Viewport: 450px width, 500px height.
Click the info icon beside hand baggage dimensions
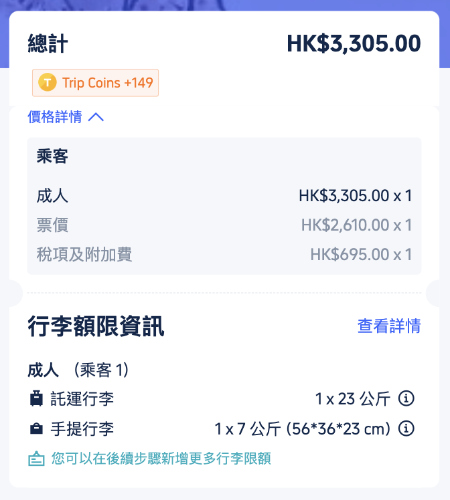point(406,428)
